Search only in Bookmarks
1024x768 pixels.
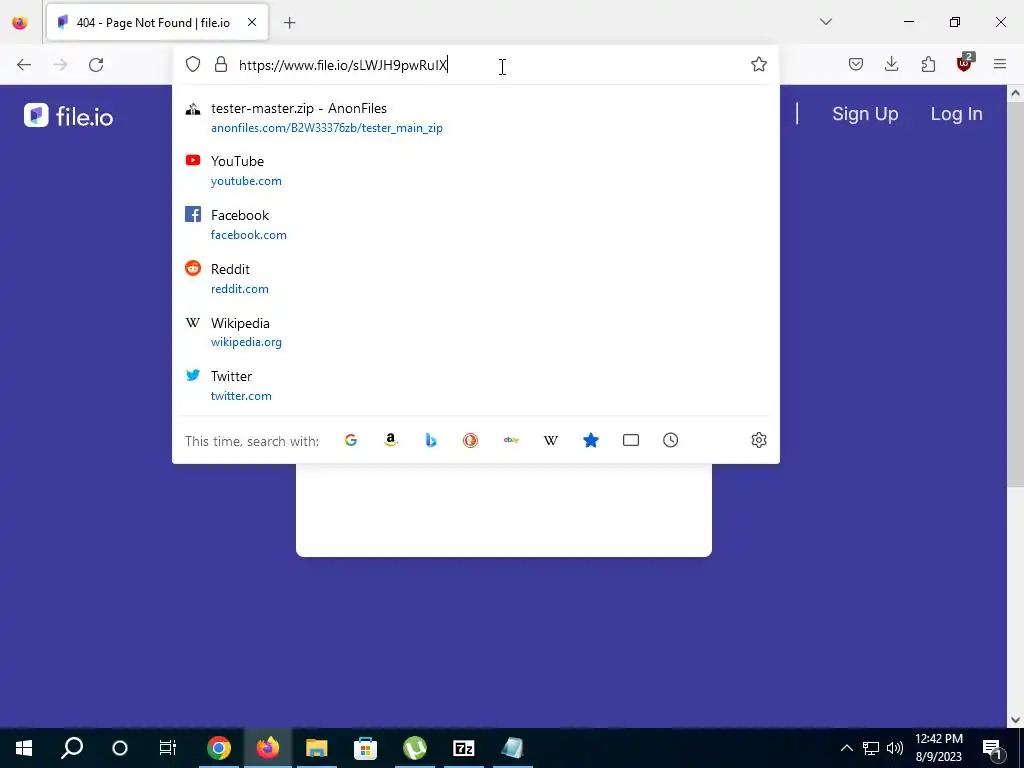point(590,440)
